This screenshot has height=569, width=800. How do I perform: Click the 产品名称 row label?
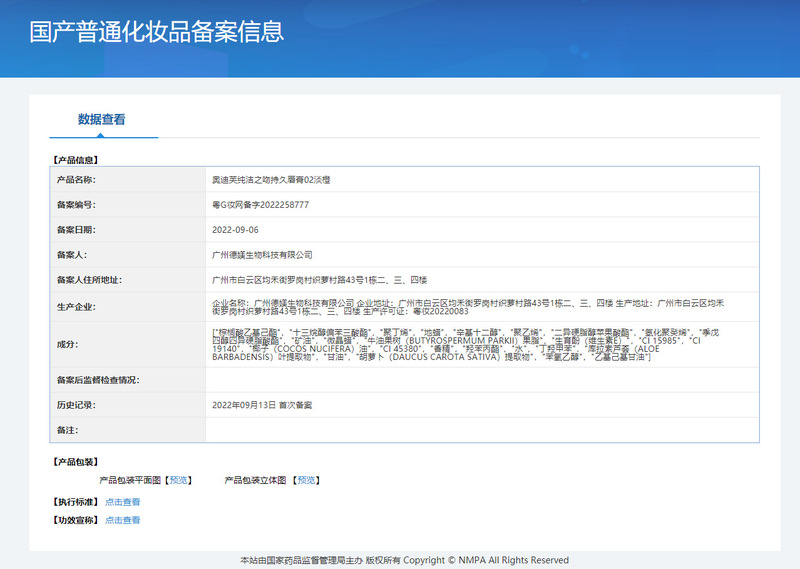76,180
